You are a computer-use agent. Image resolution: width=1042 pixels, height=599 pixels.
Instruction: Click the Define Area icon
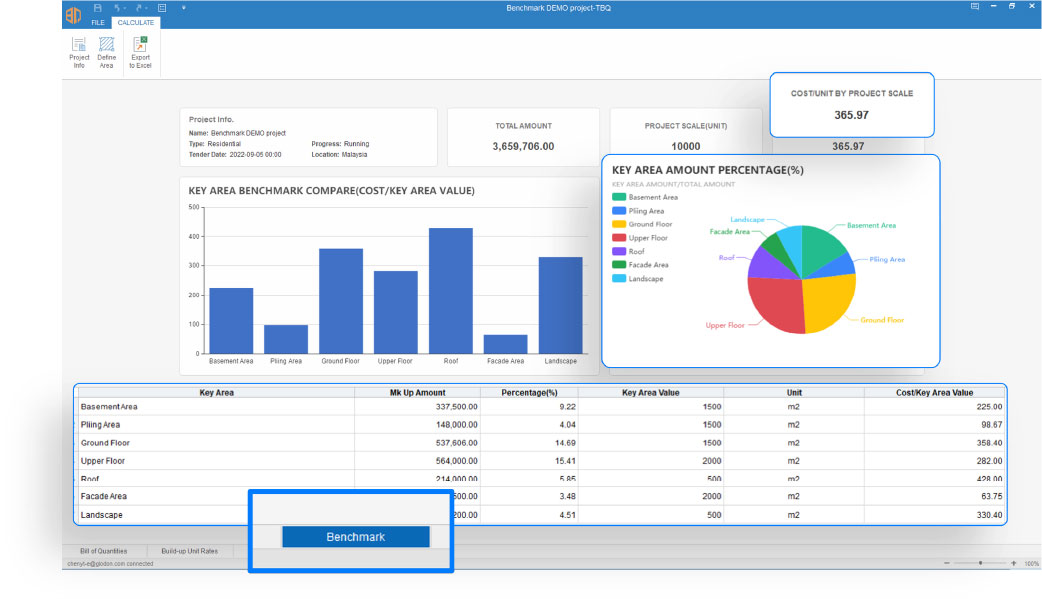click(106, 52)
